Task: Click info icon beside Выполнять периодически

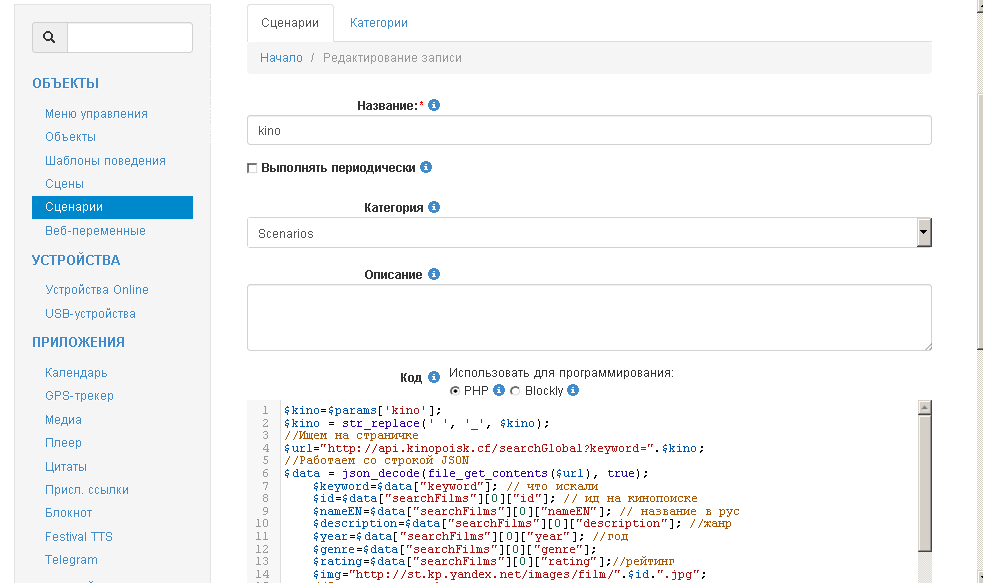Action: [x=426, y=167]
